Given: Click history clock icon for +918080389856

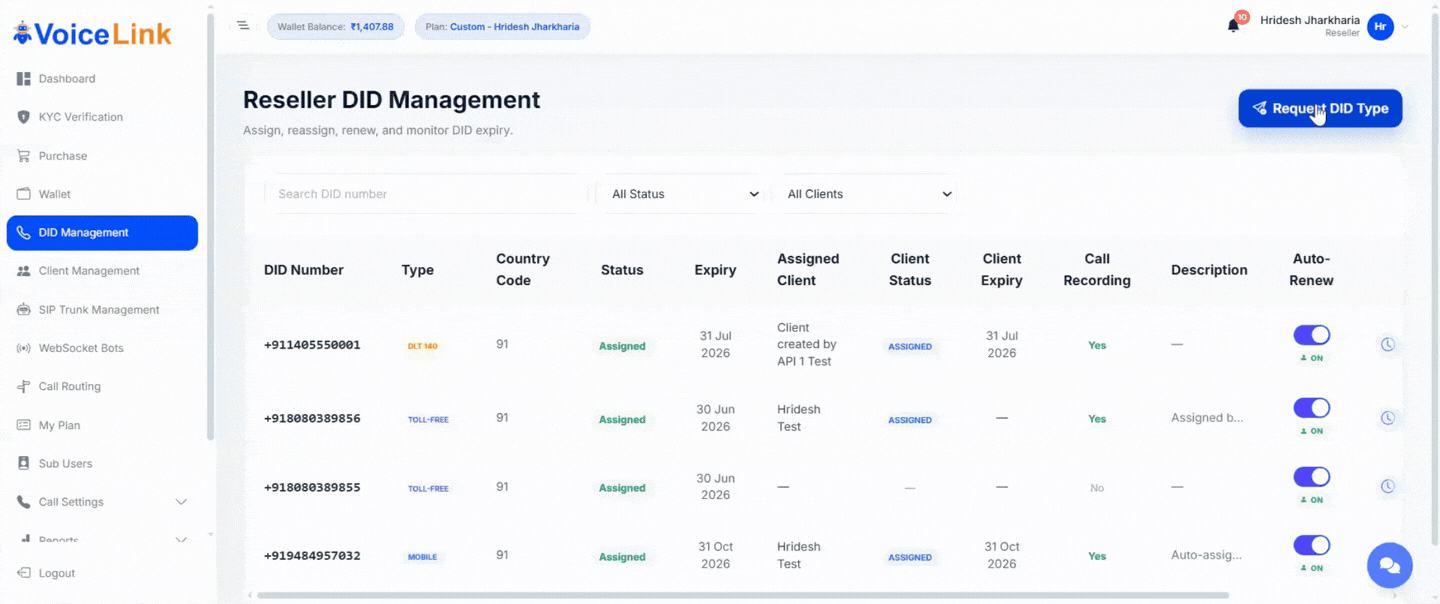Looking at the screenshot, I should point(1388,418).
